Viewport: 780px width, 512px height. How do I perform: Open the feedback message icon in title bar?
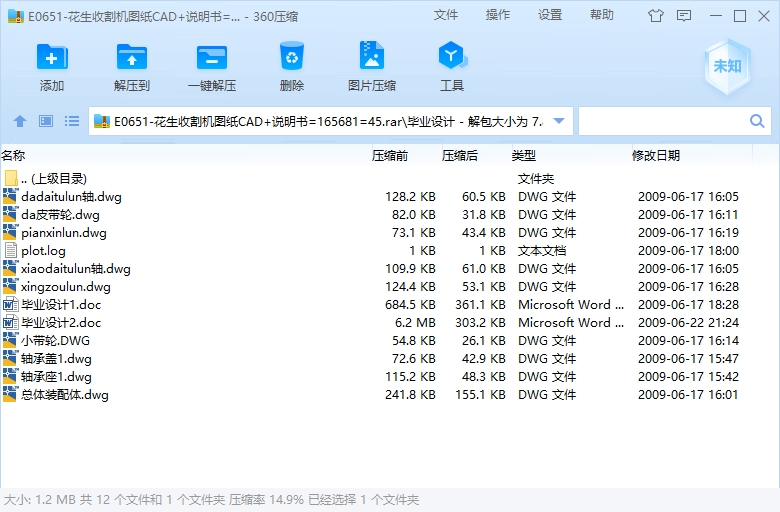tap(684, 16)
